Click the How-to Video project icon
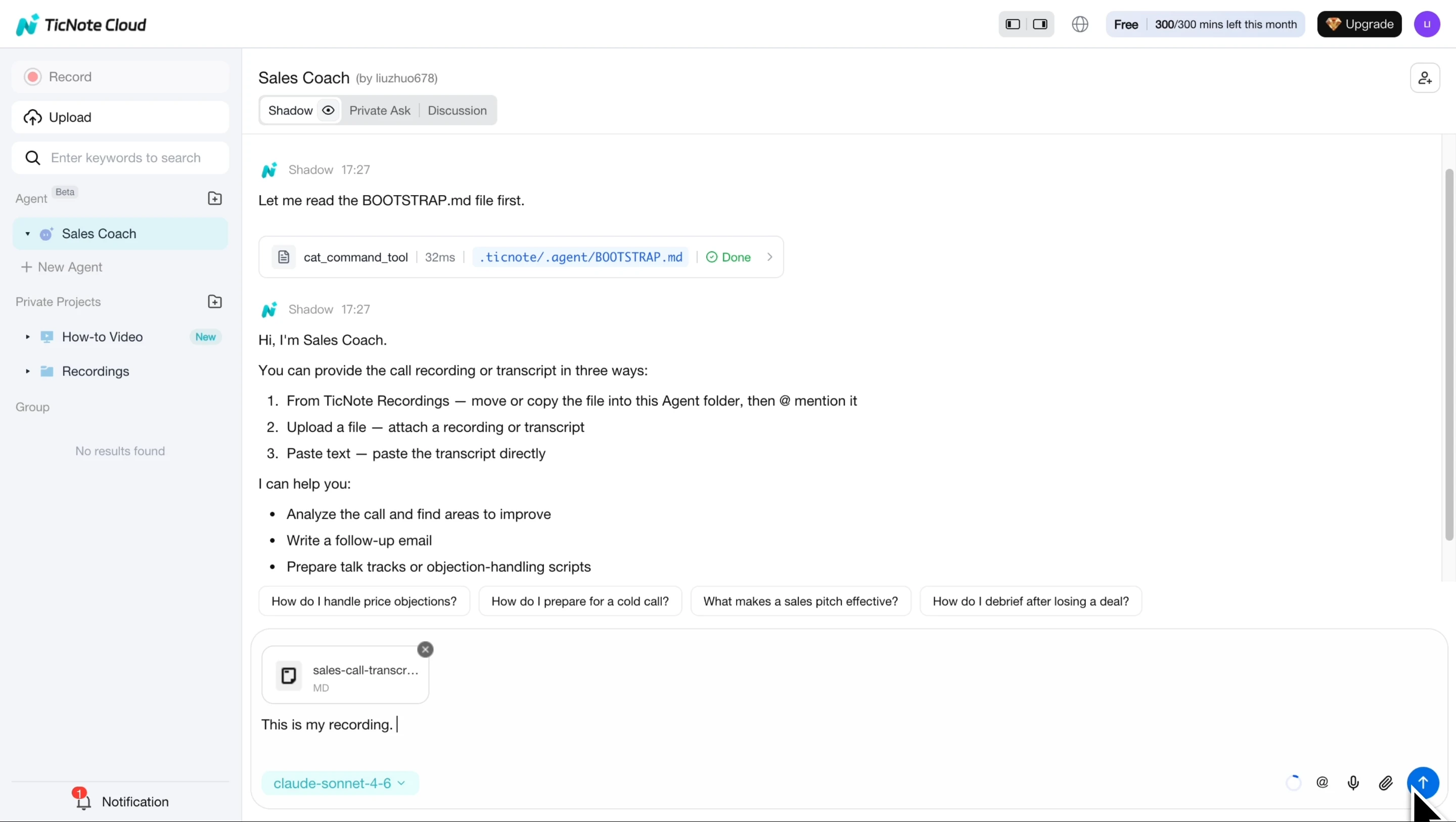The height and width of the screenshot is (822, 1456). 47,337
